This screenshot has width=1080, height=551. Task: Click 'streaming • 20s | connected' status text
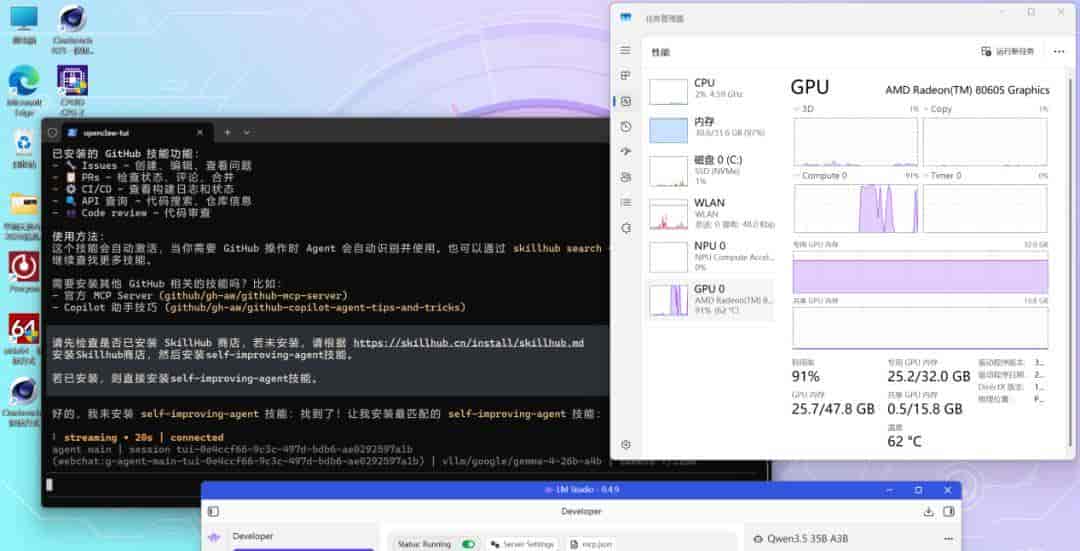144,437
